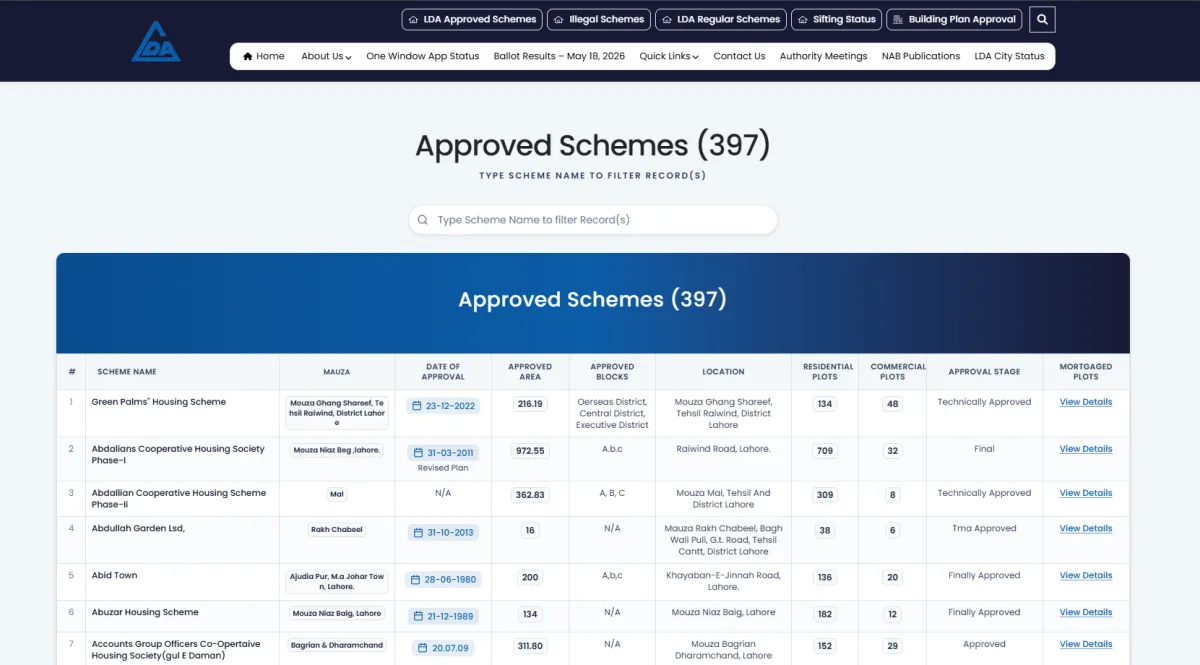Go to Home in navigation bar
The height and width of the screenshot is (665, 1200).
pyautogui.click(x=264, y=56)
